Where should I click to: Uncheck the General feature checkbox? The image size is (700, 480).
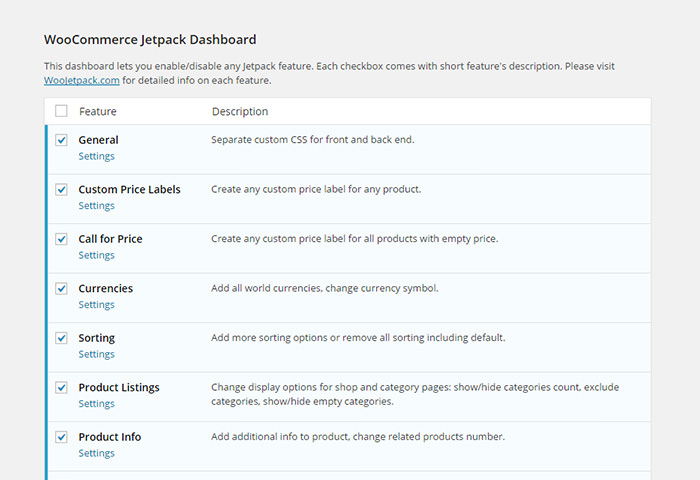(61, 140)
